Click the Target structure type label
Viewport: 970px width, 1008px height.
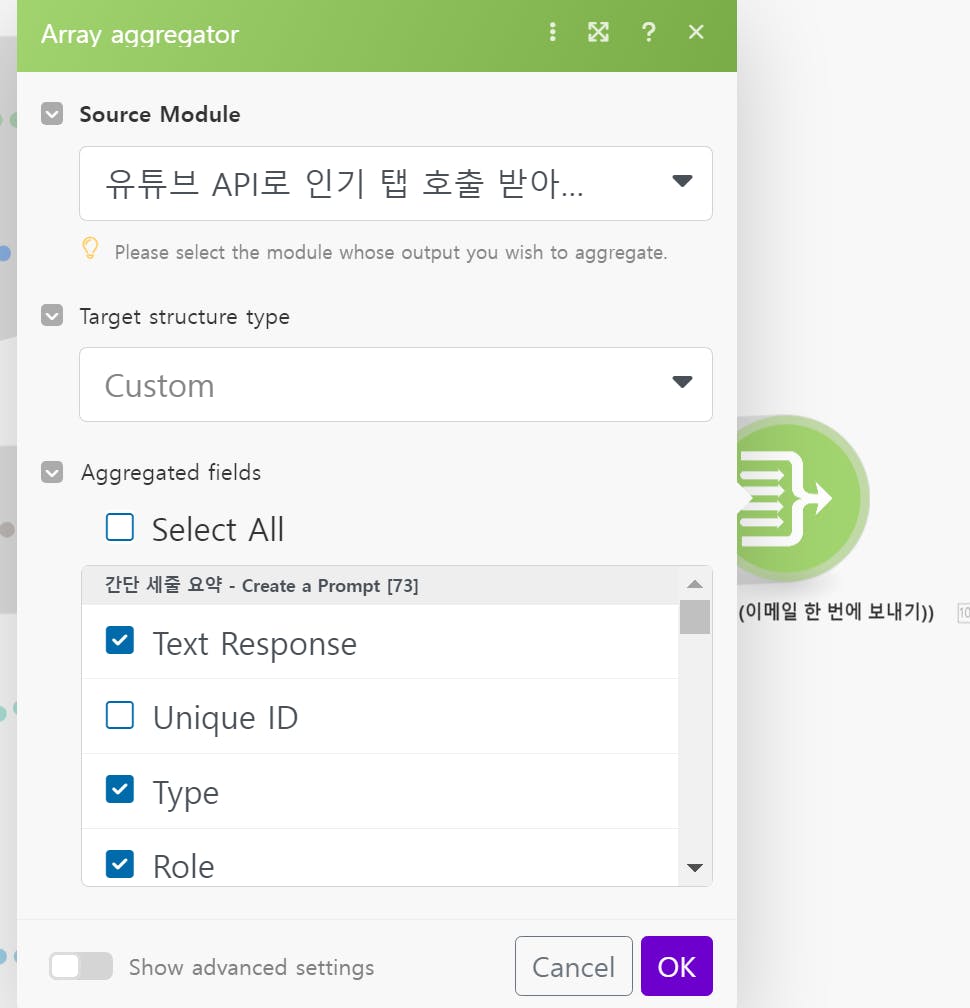pyautogui.click(x=184, y=317)
